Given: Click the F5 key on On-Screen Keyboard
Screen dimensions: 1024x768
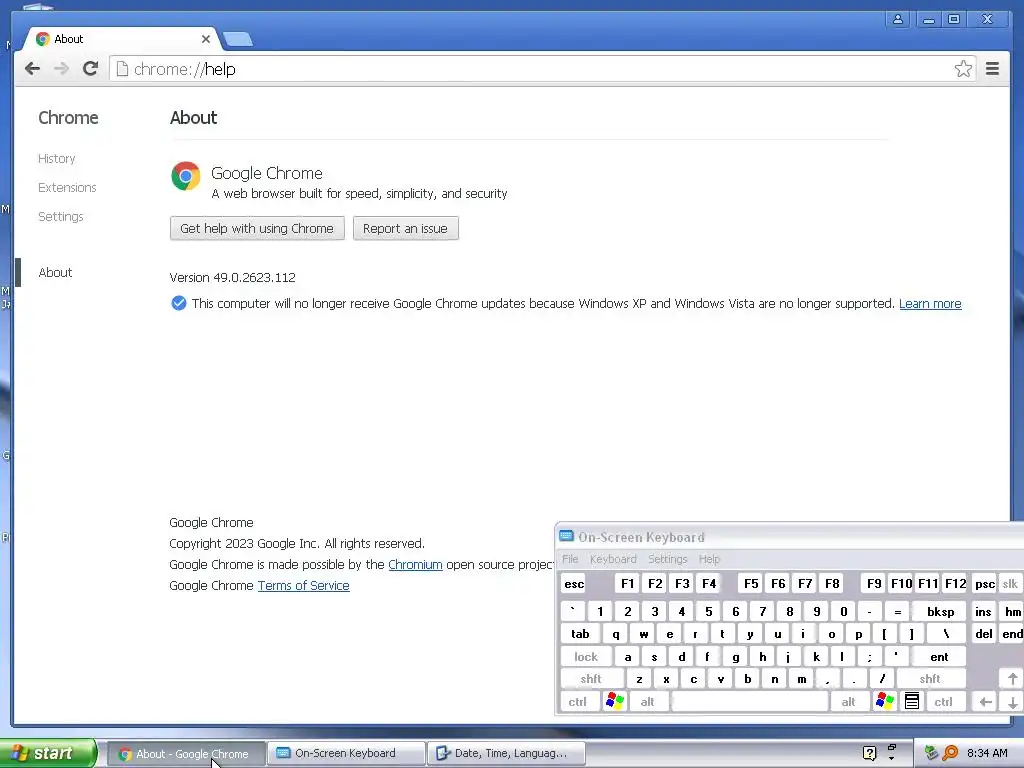Looking at the screenshot, I should pyautogui.click(x=751, y=584).
